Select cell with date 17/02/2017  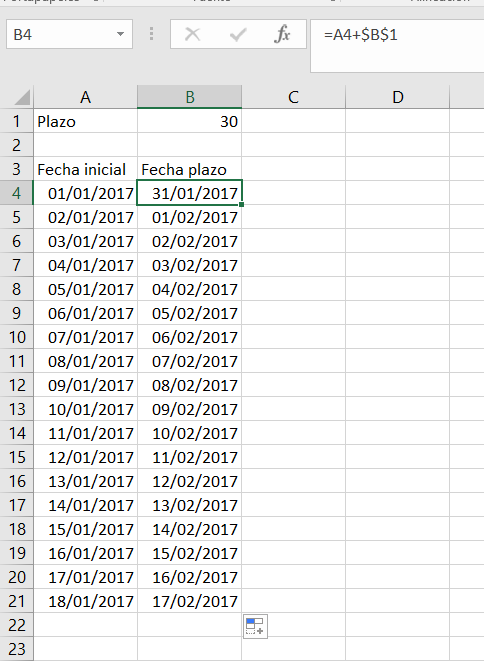point(189,601)
